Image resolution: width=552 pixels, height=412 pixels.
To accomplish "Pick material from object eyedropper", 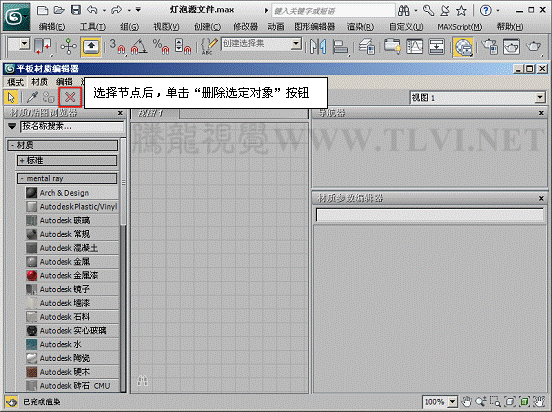I will [32, 97].
